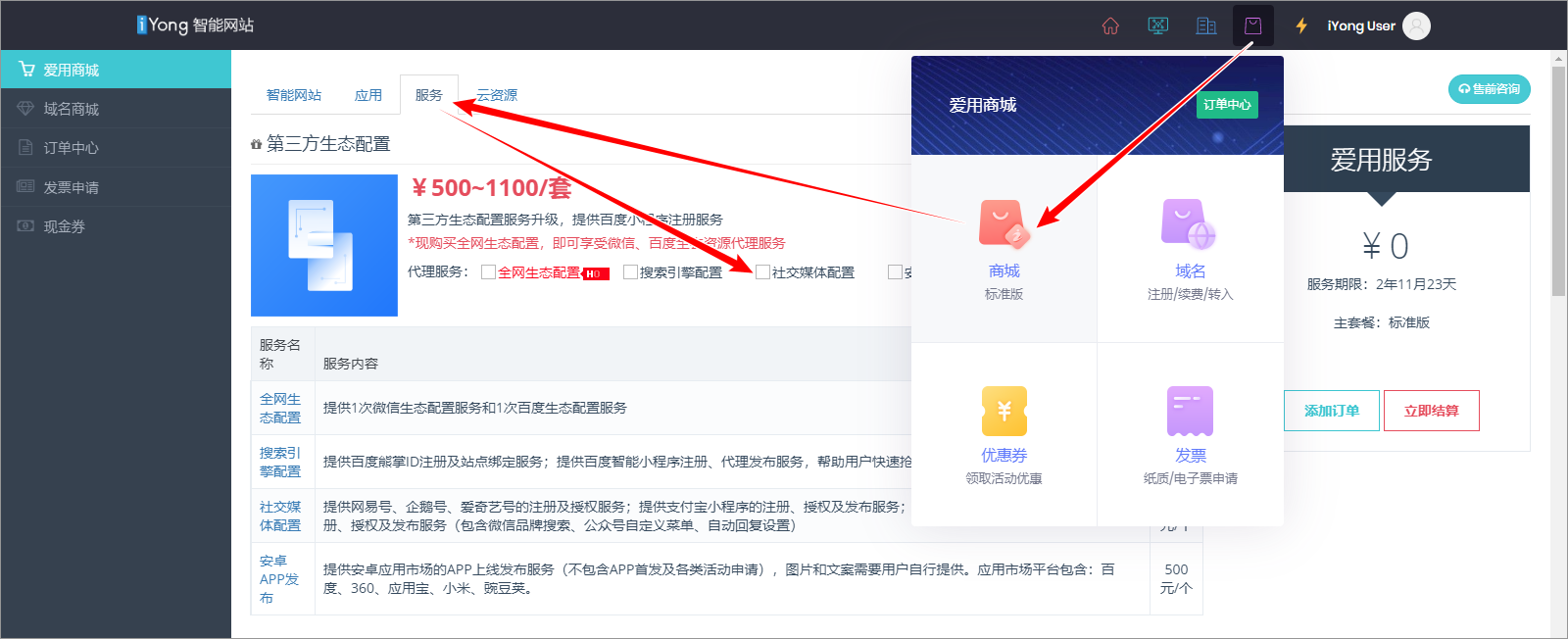
Task: Click the scrollbar up arrow
Action: coord(1559,59)
